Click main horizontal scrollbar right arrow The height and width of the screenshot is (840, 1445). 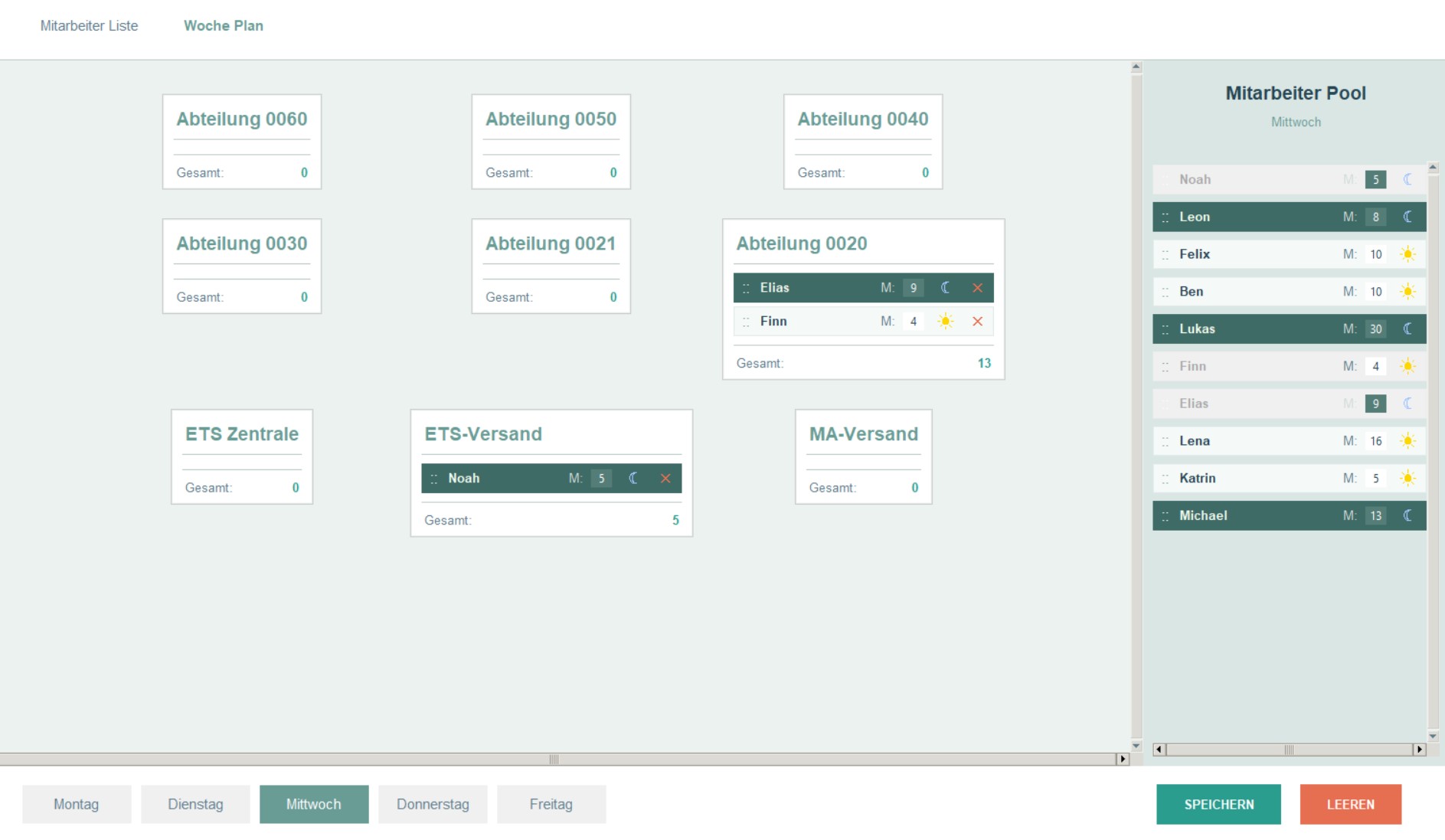click(x=1123, y=759)
